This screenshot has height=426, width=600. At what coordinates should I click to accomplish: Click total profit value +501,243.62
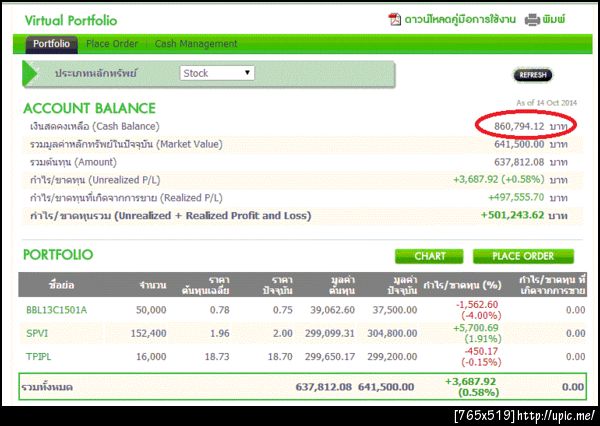tap(512, 215)
